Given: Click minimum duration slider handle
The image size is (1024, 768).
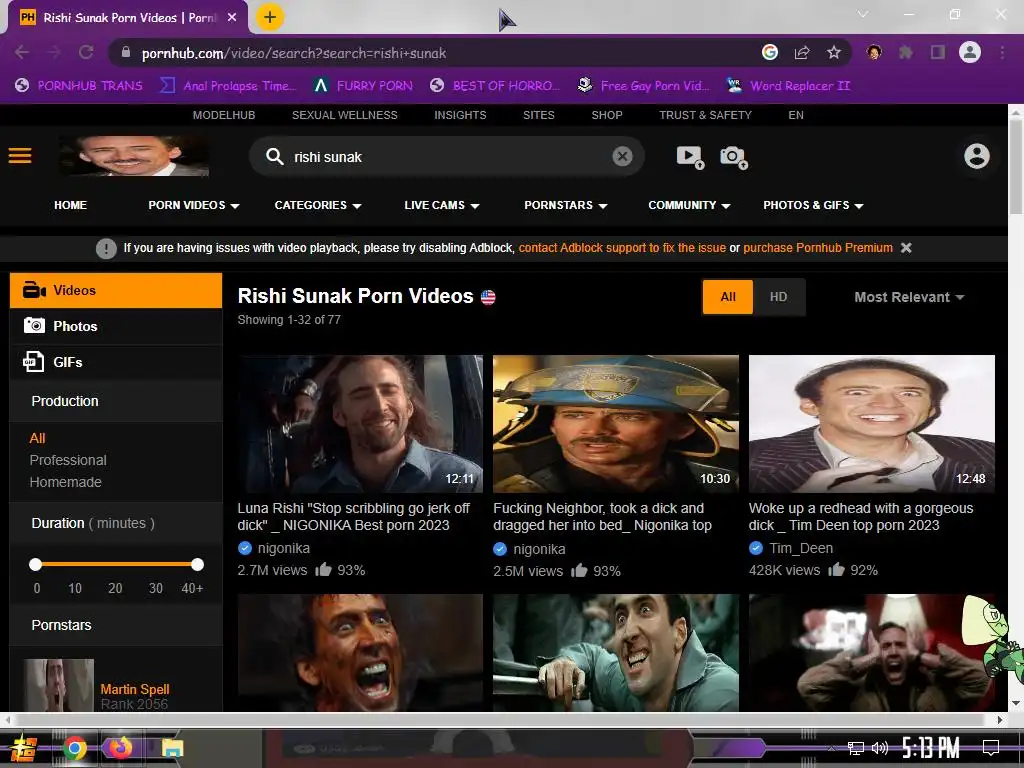Looking at the screenshot, I should (x=36, y=564).
